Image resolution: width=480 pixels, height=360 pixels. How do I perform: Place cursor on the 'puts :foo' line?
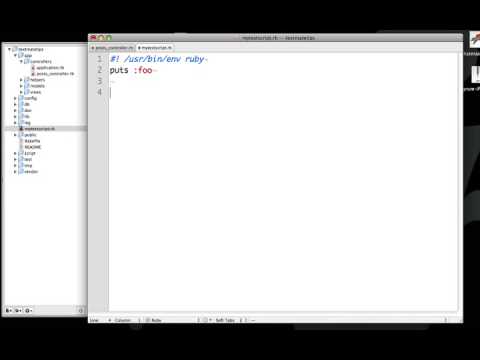(131, 70)
